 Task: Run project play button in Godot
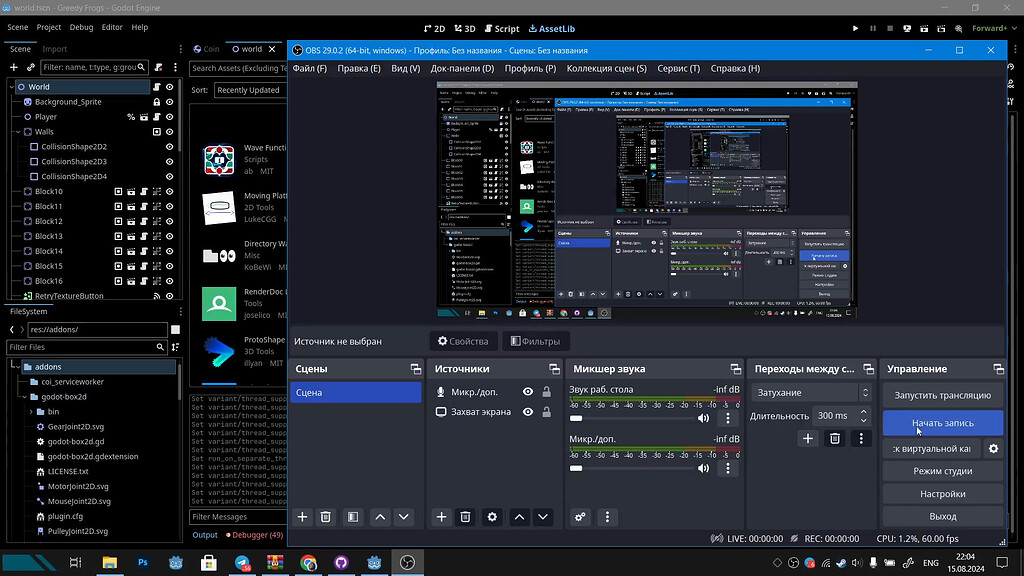(x=856, y=28)
